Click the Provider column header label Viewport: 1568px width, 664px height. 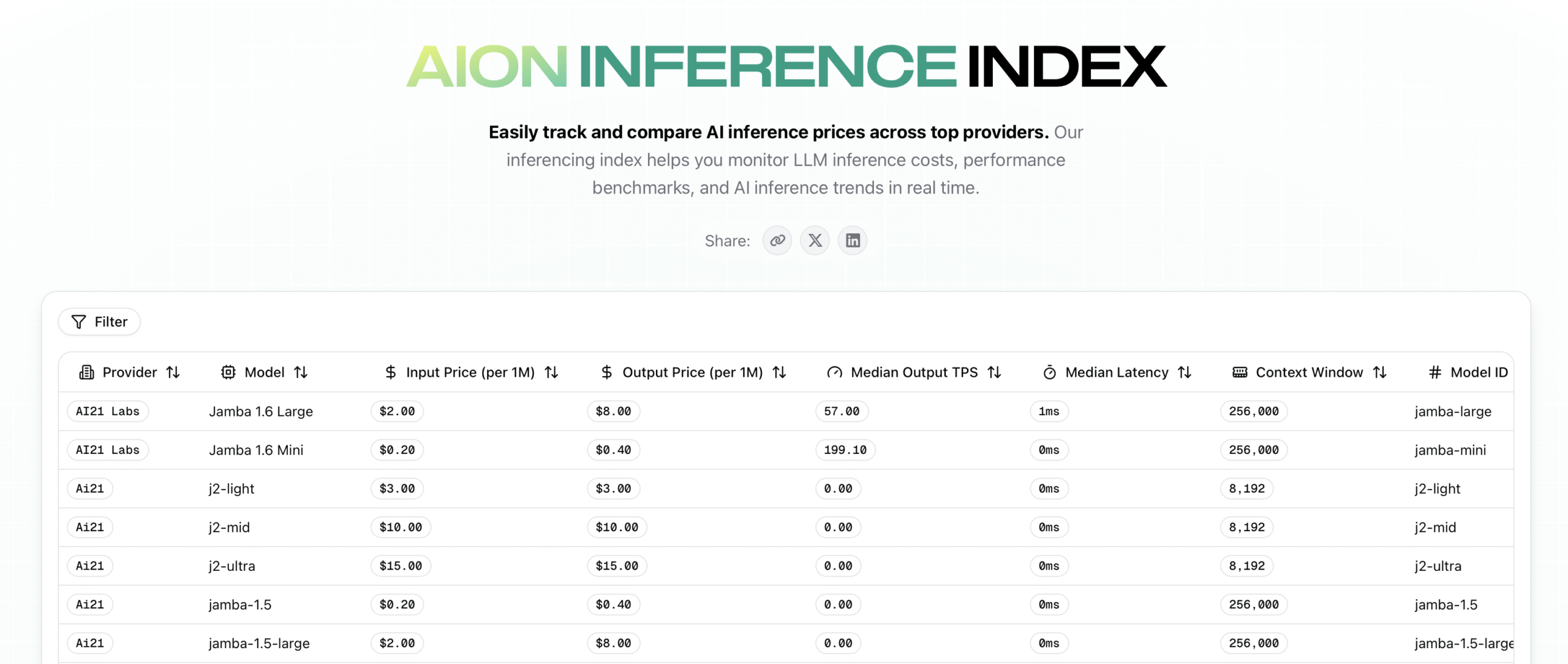coord(130,372)
